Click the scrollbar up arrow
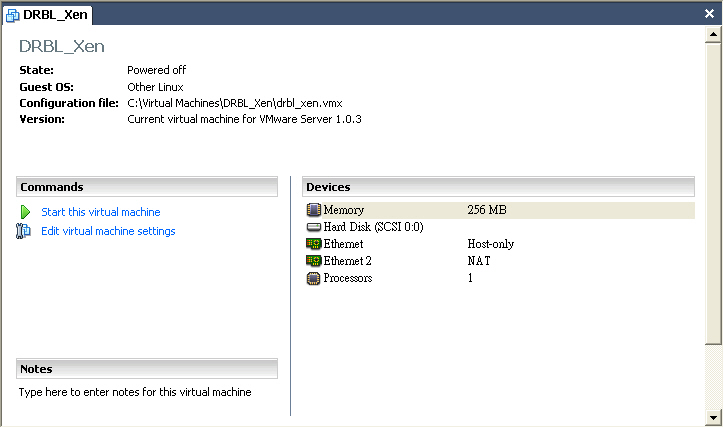Viewport: 724px width, 428px height. [x=713, y=35]
